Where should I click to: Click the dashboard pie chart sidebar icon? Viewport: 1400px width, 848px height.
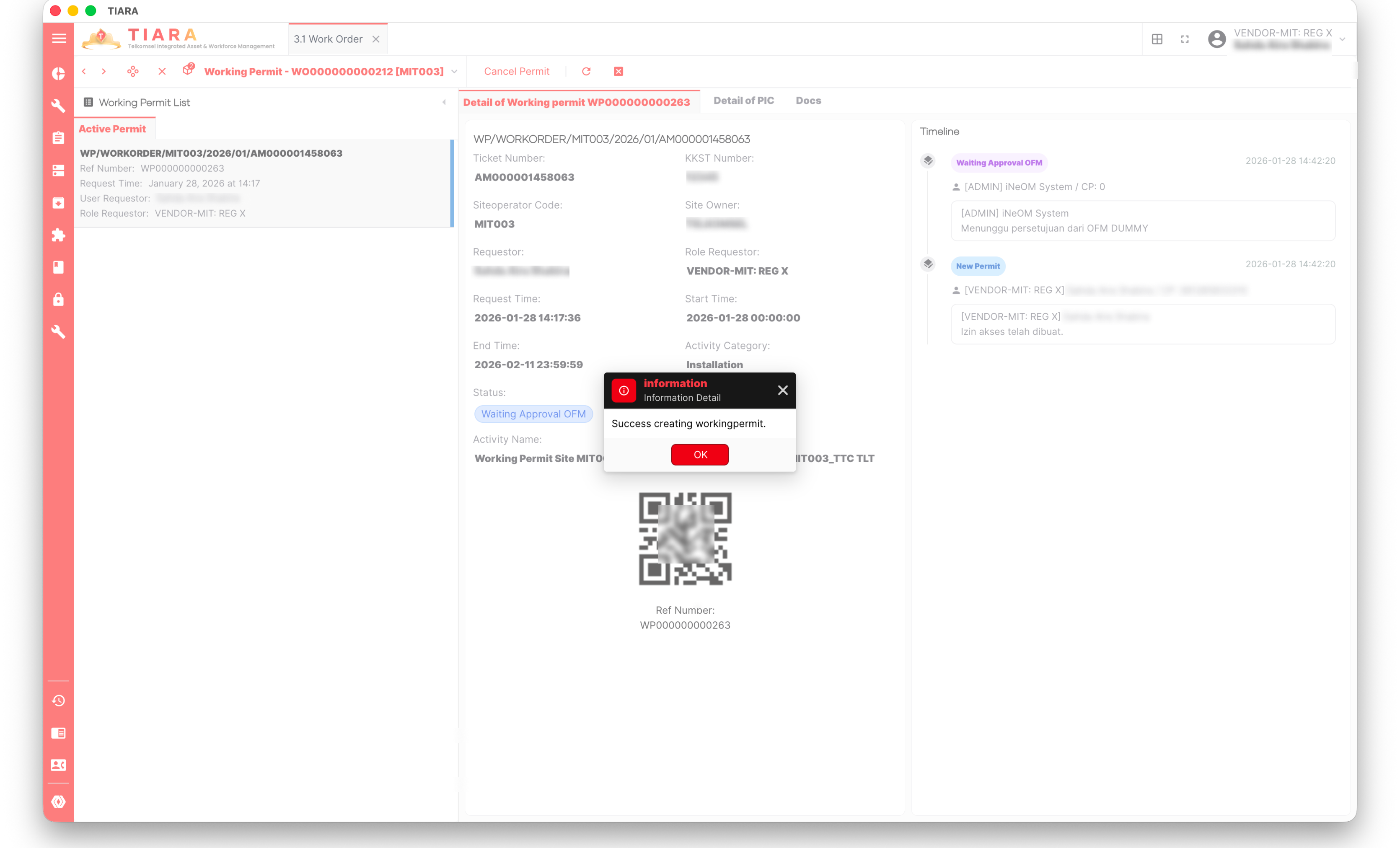59,74
